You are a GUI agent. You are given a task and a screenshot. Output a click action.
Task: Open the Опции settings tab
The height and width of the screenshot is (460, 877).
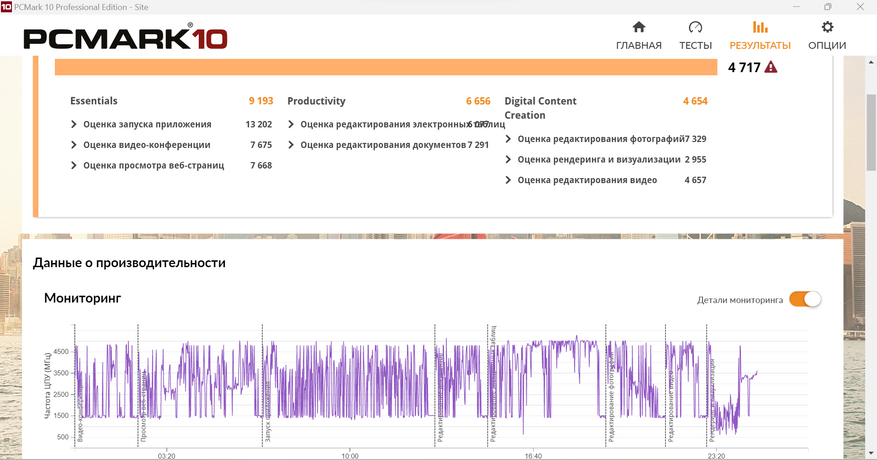point(827,36)
